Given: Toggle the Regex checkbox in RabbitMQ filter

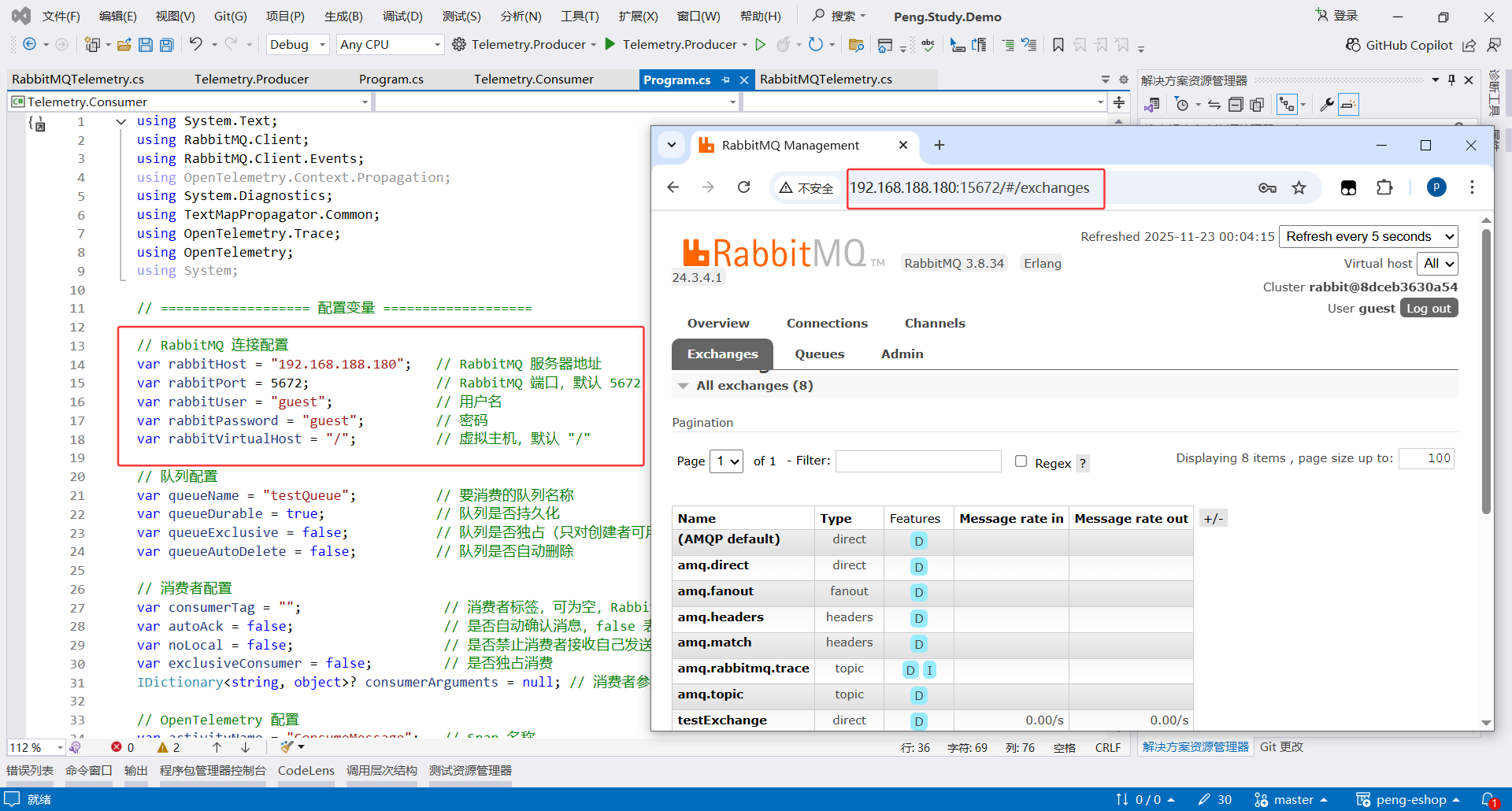Looking at the screenshot, I should point(1021,461).
